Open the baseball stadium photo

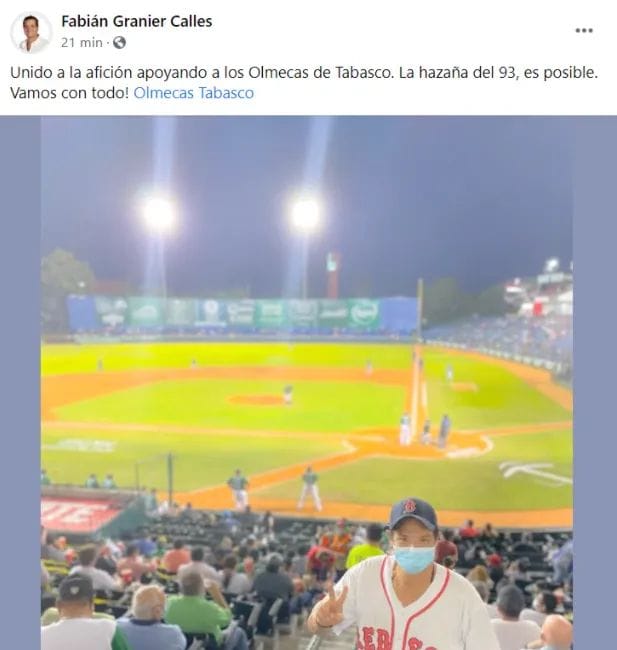[307, 383]
